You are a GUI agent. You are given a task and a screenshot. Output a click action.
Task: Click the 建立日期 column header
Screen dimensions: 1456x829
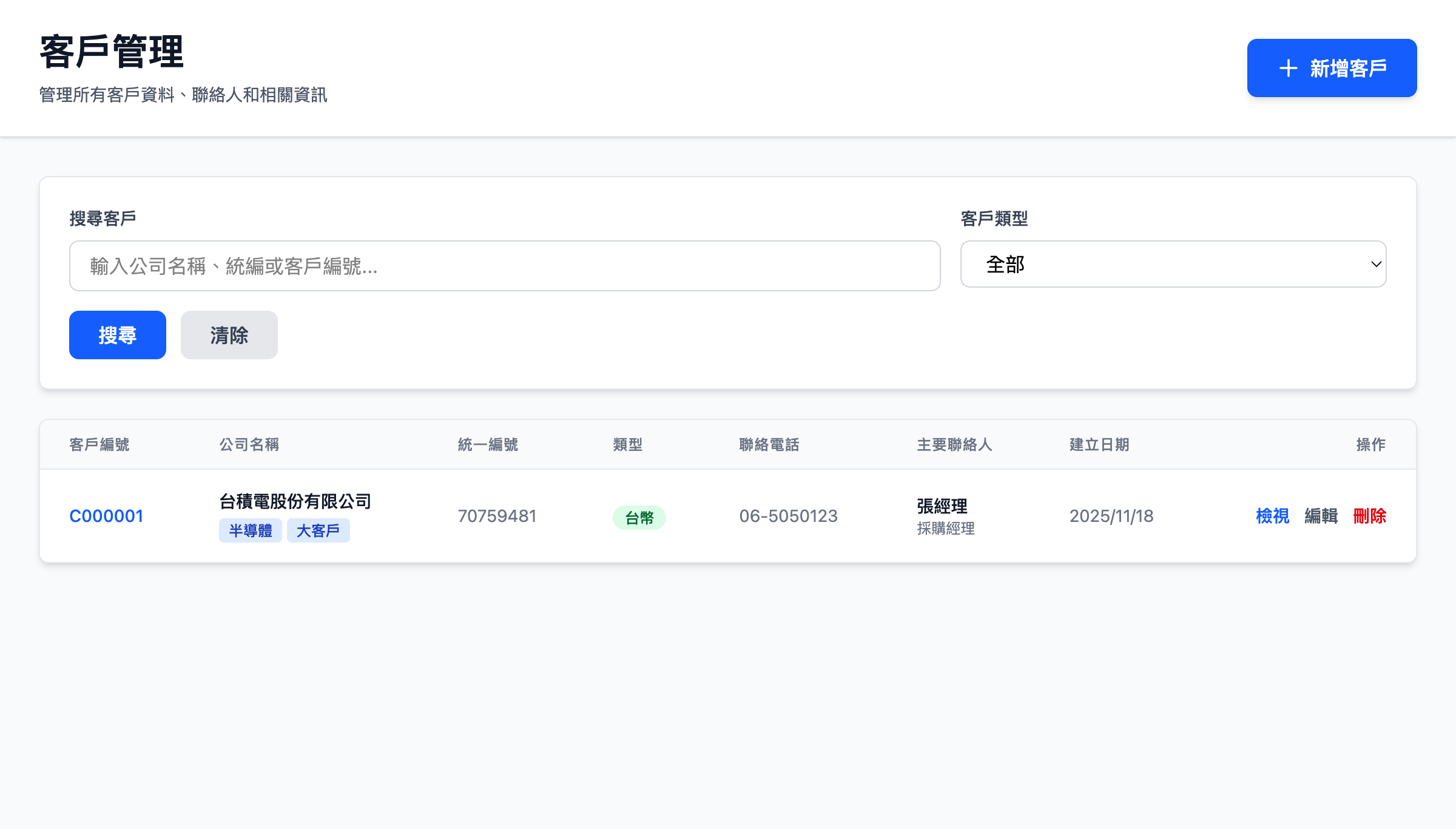point(1099,444)
